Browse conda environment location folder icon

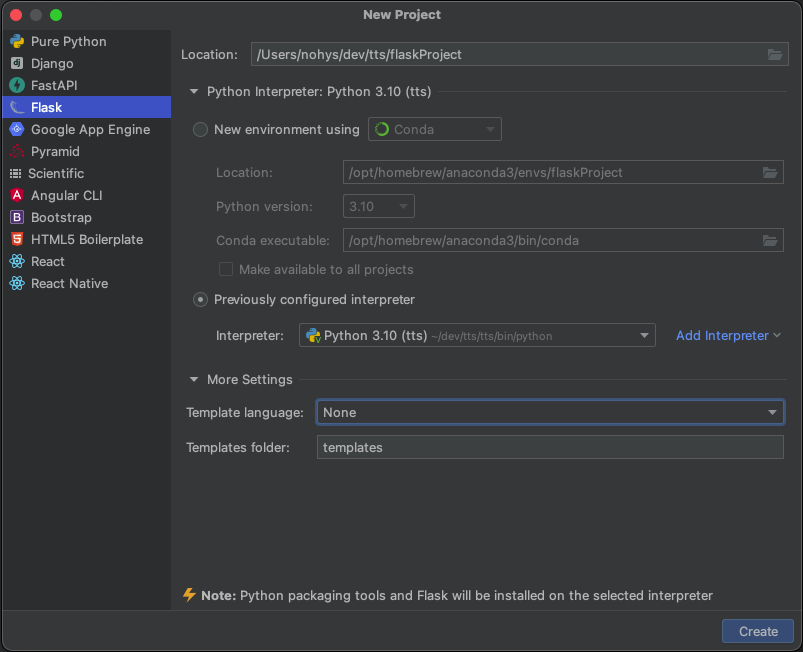[770, 173]
